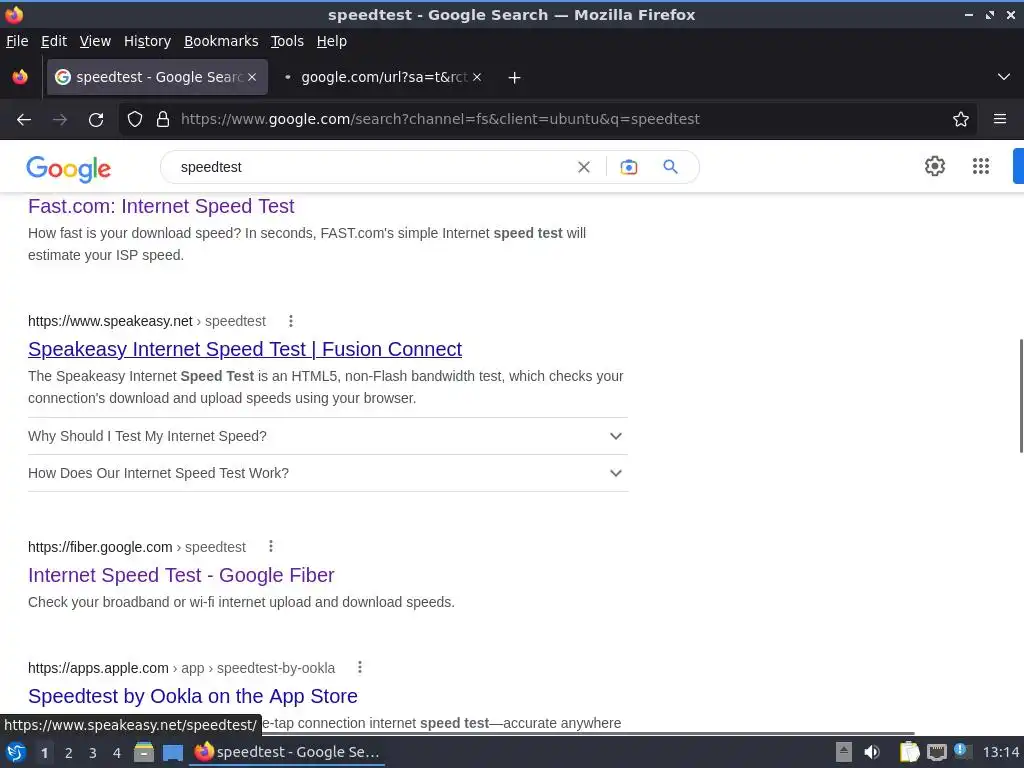This screenshot has width=1024, height=768.
Task: Switch to workspace 2
Action: click(69, 753)
